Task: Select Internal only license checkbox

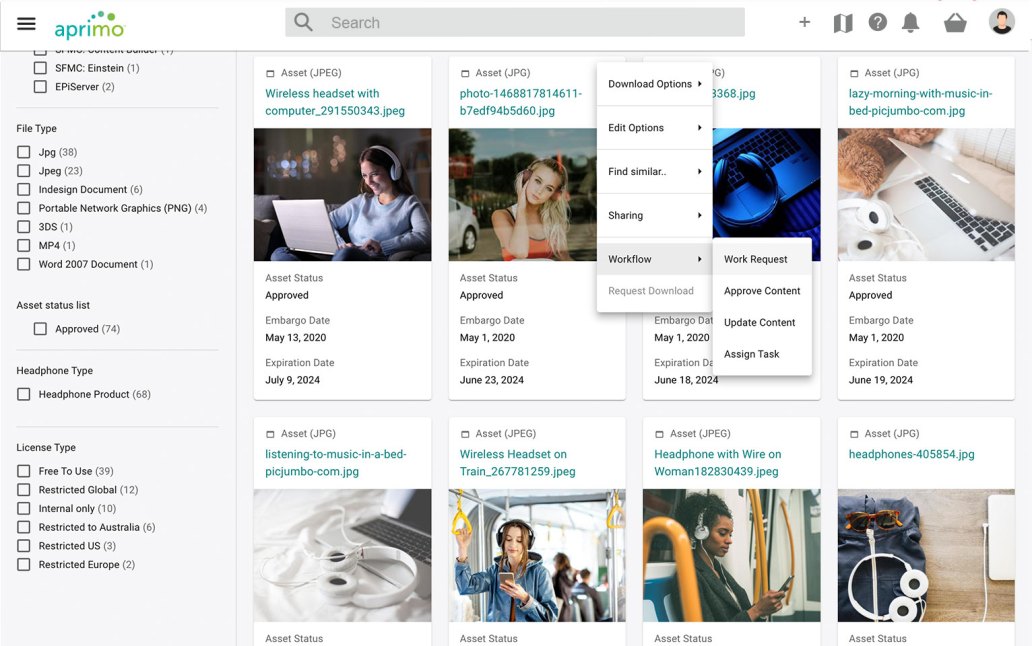Action: pos(24,509)
